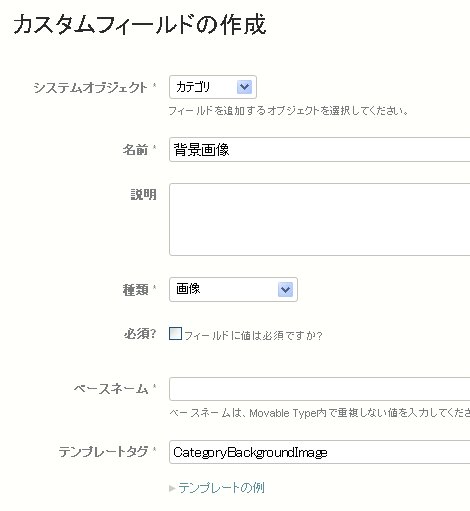Click the カスタムフィールドの作成 page heading
Viewport: 470px width, 511px height.
click(140, 24)
